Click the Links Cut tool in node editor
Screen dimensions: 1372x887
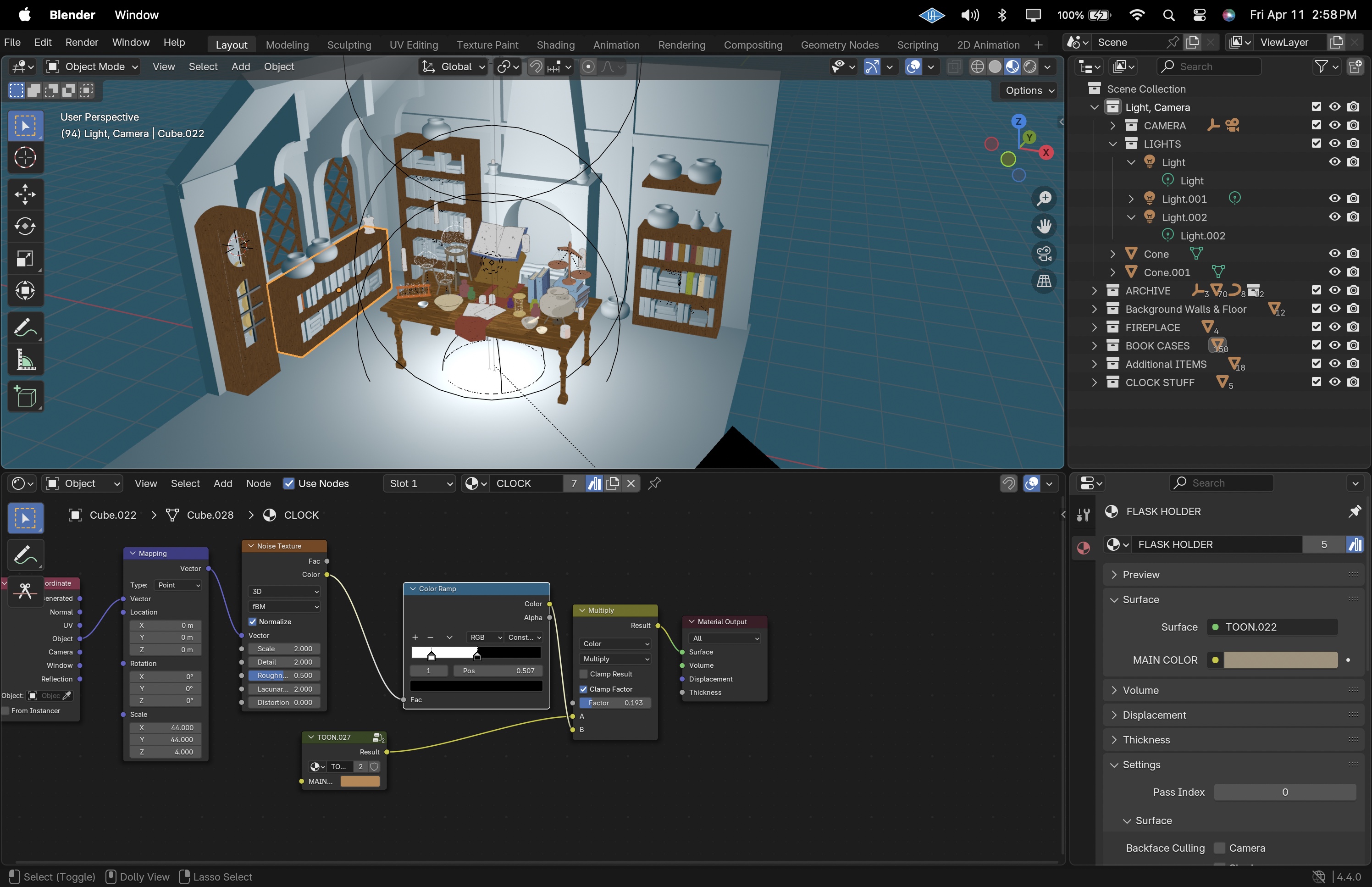click(x=25, y=591)
